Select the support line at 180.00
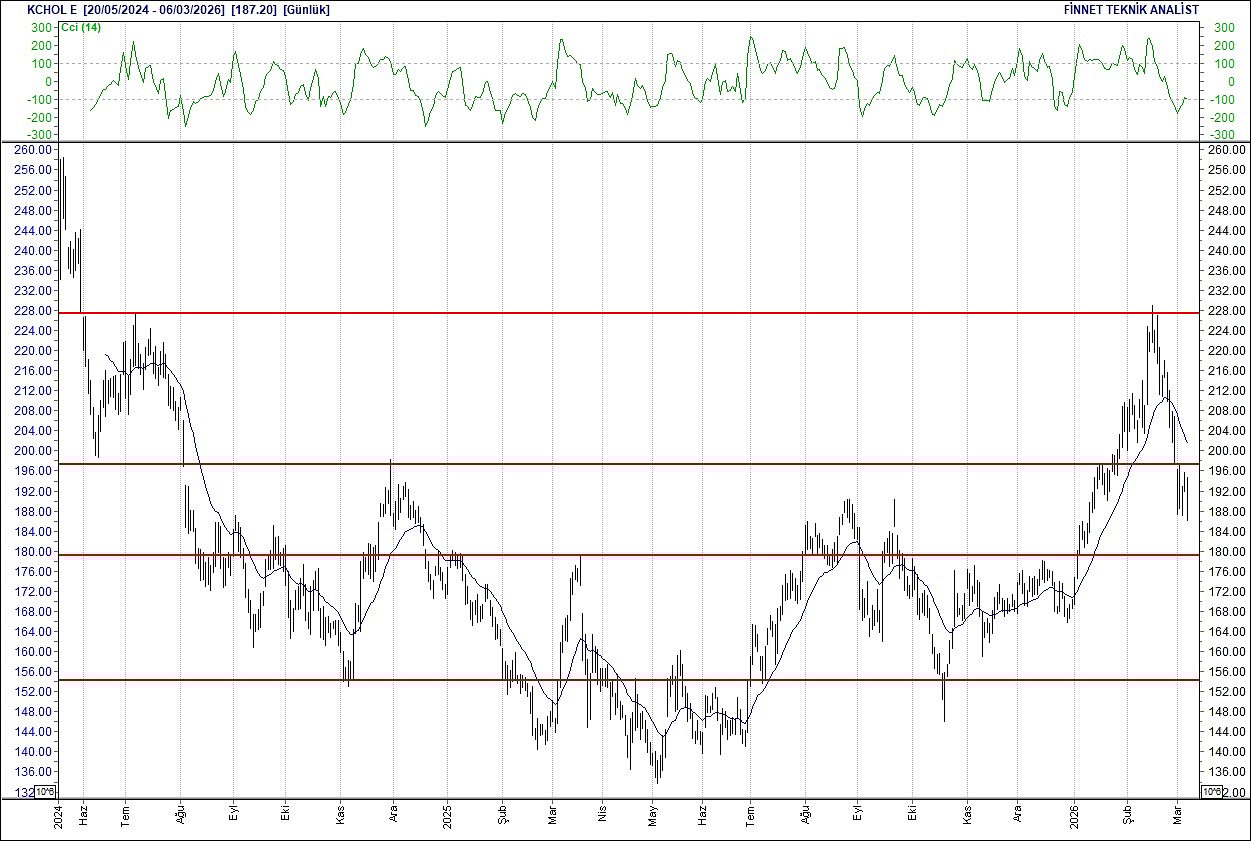The image size is (1251, 841). coord(600,554)
